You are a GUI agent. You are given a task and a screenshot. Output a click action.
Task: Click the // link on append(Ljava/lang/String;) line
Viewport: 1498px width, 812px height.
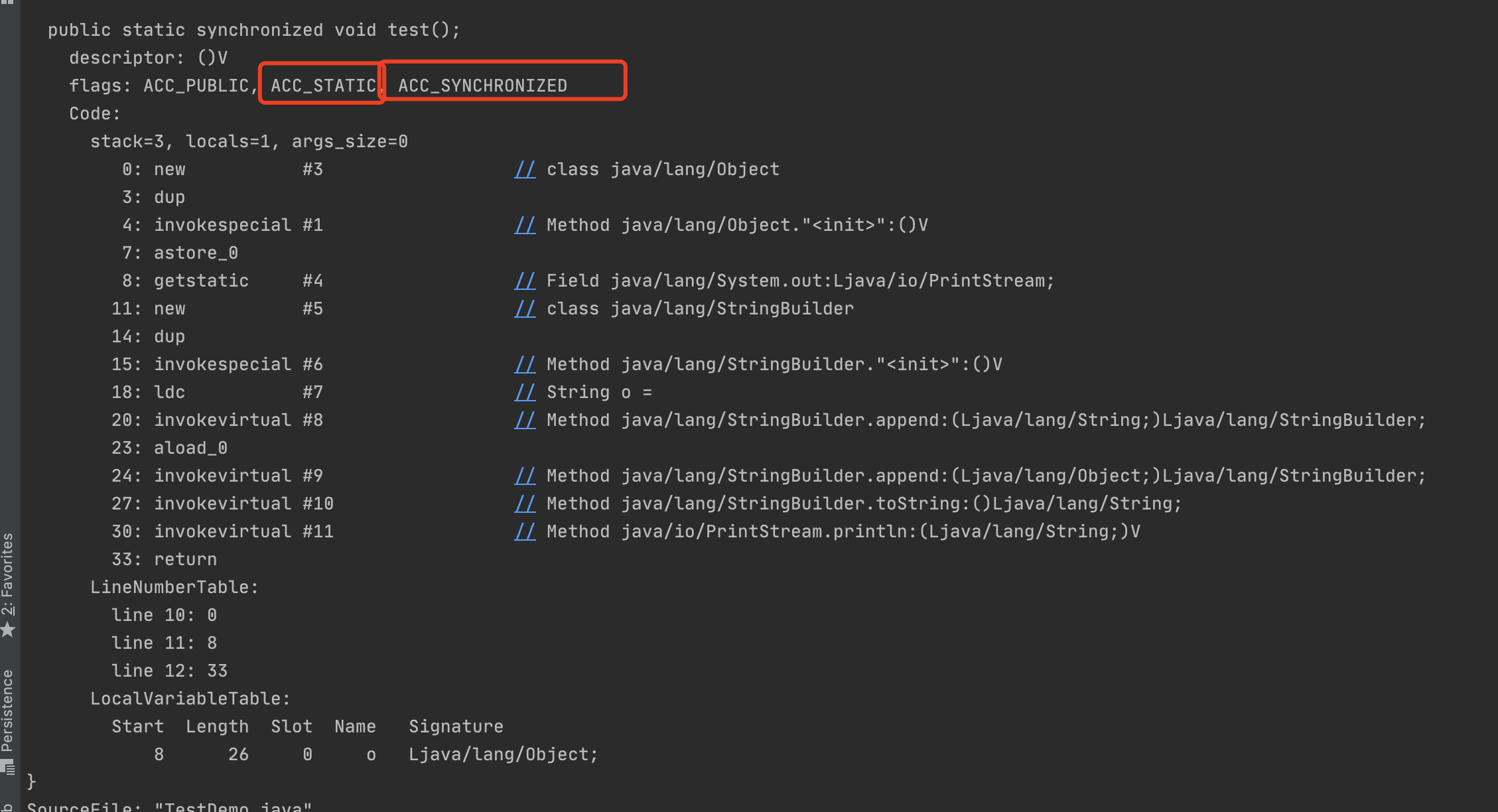[x=525, y=421]
